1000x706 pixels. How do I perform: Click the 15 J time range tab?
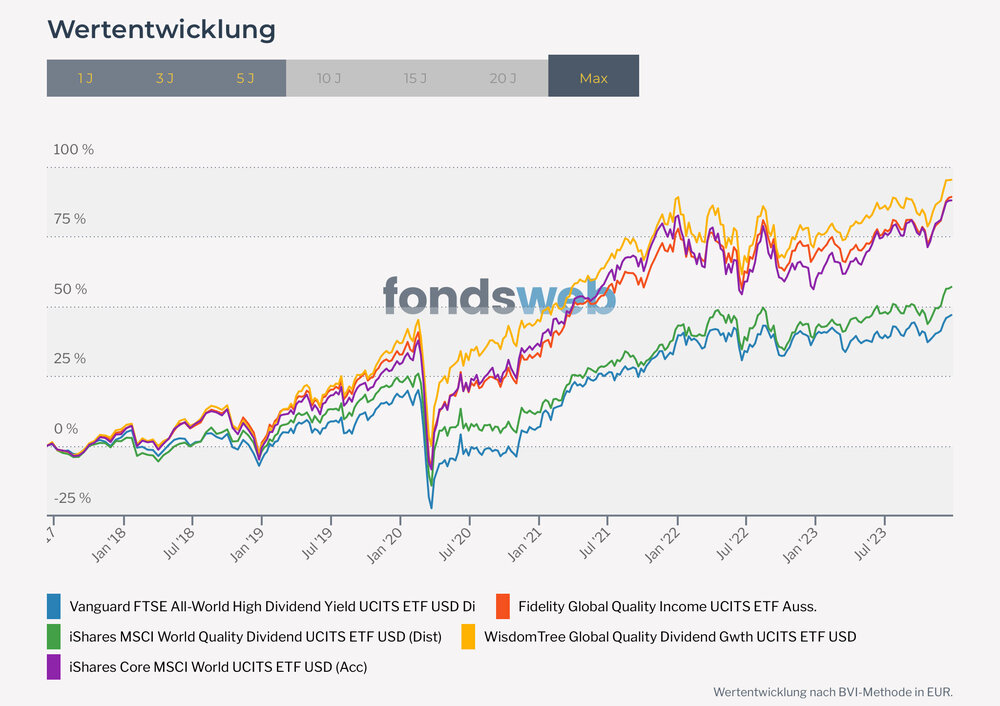coord(415,77)
